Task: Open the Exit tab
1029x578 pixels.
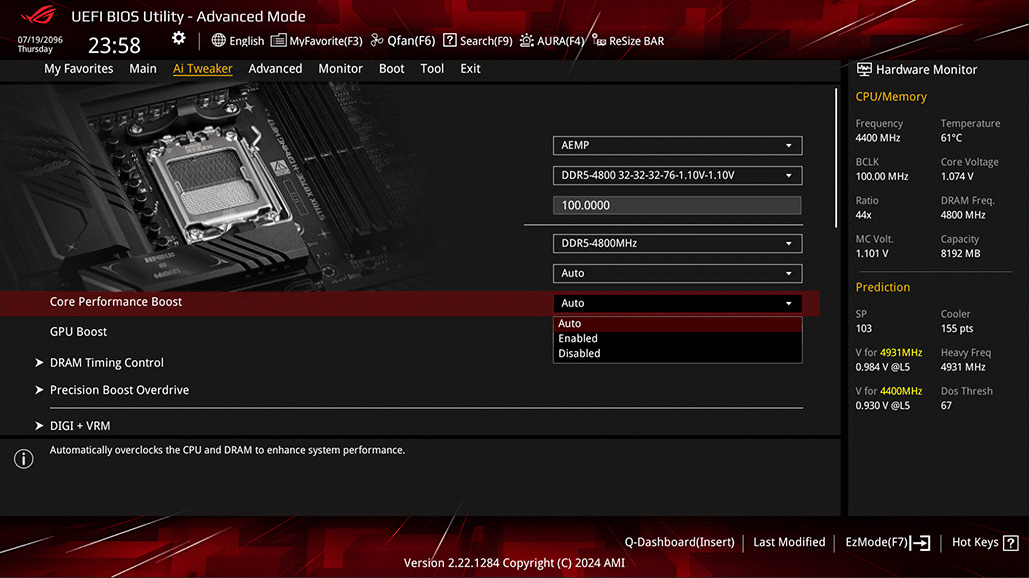Action: (x=471, y=68)
